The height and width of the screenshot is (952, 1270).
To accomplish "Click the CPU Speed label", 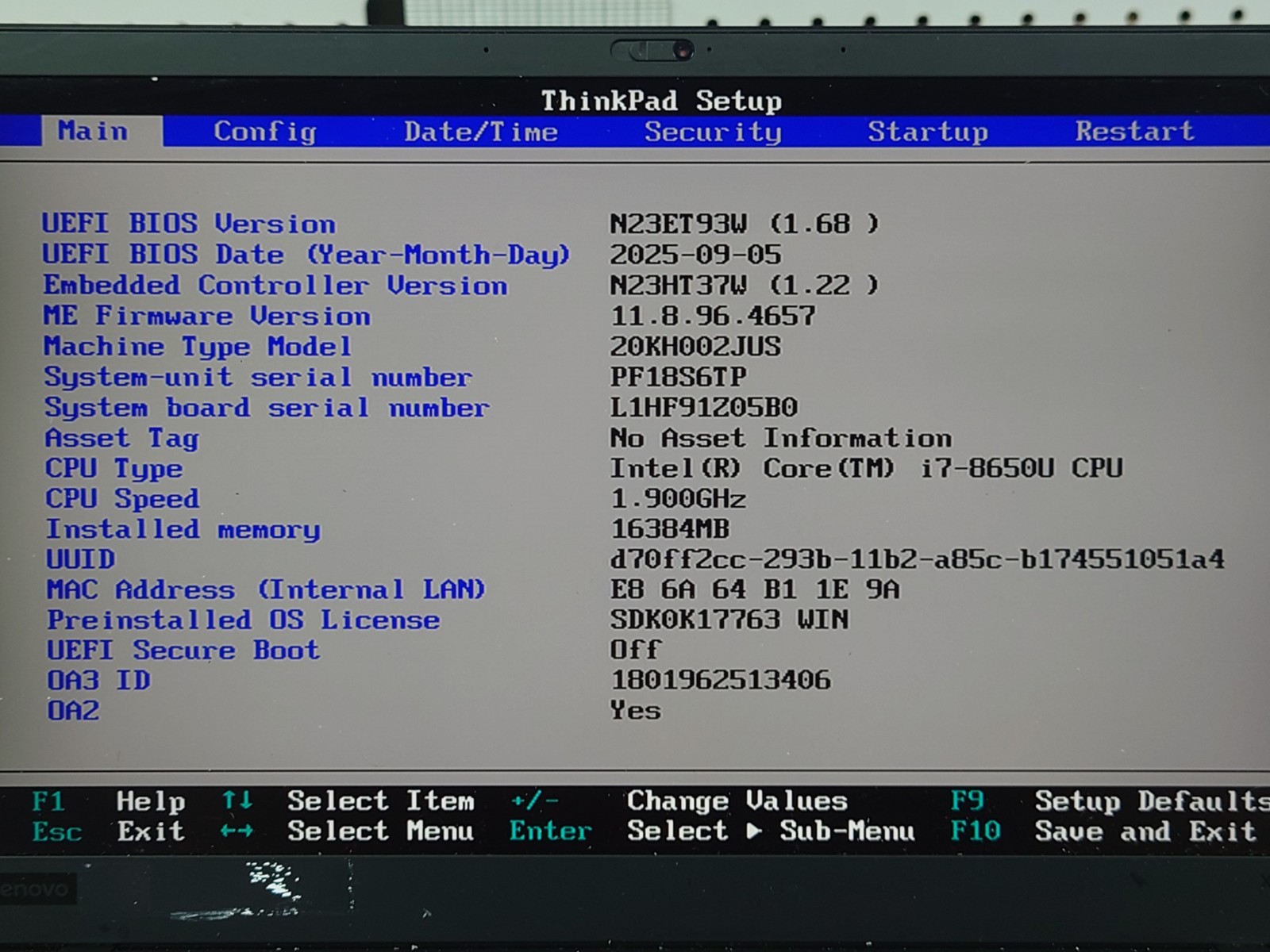I will pyautogui.click(x=122, y=499).
